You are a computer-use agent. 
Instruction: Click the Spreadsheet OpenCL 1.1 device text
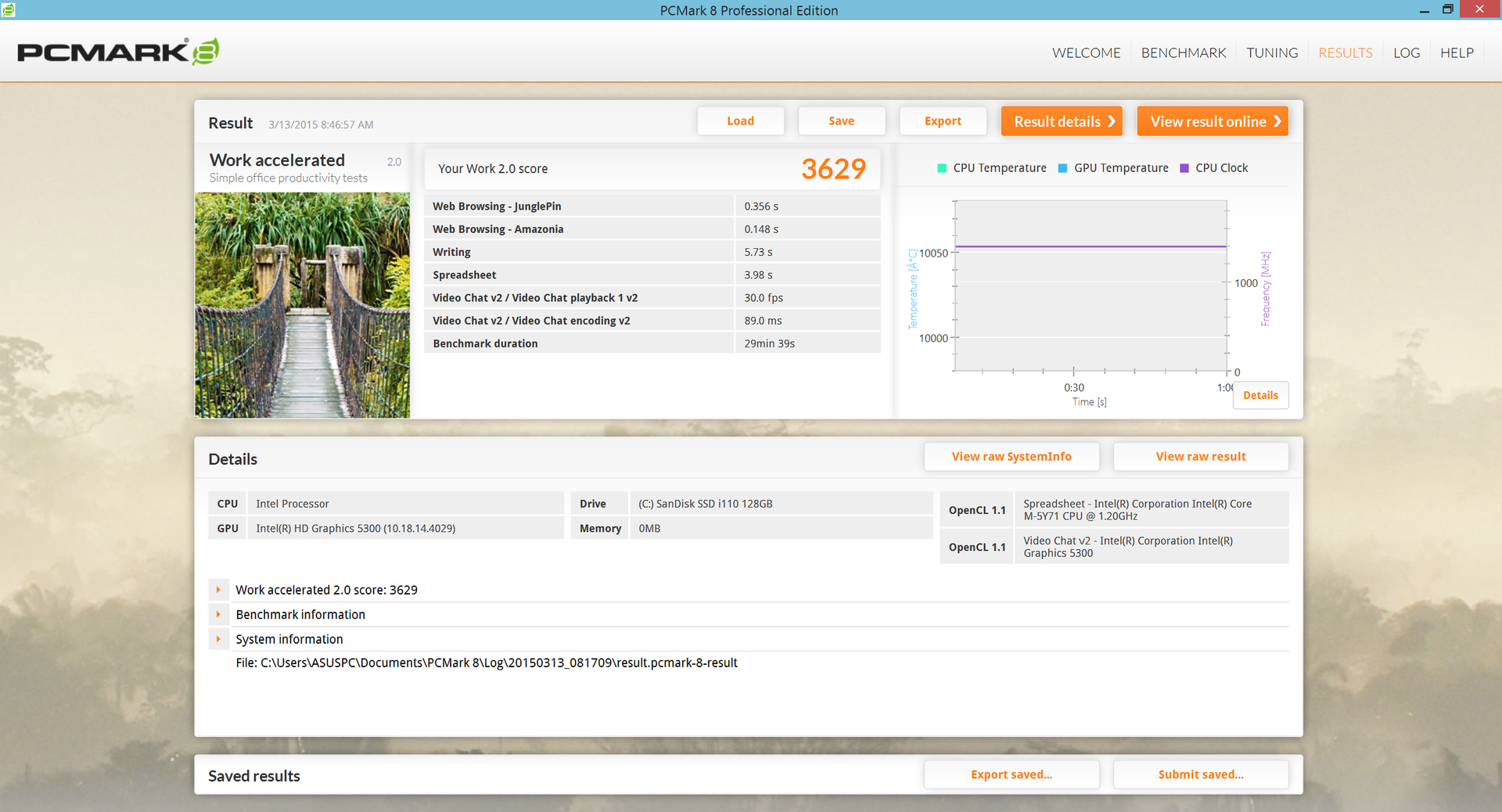pos(1137,510)
